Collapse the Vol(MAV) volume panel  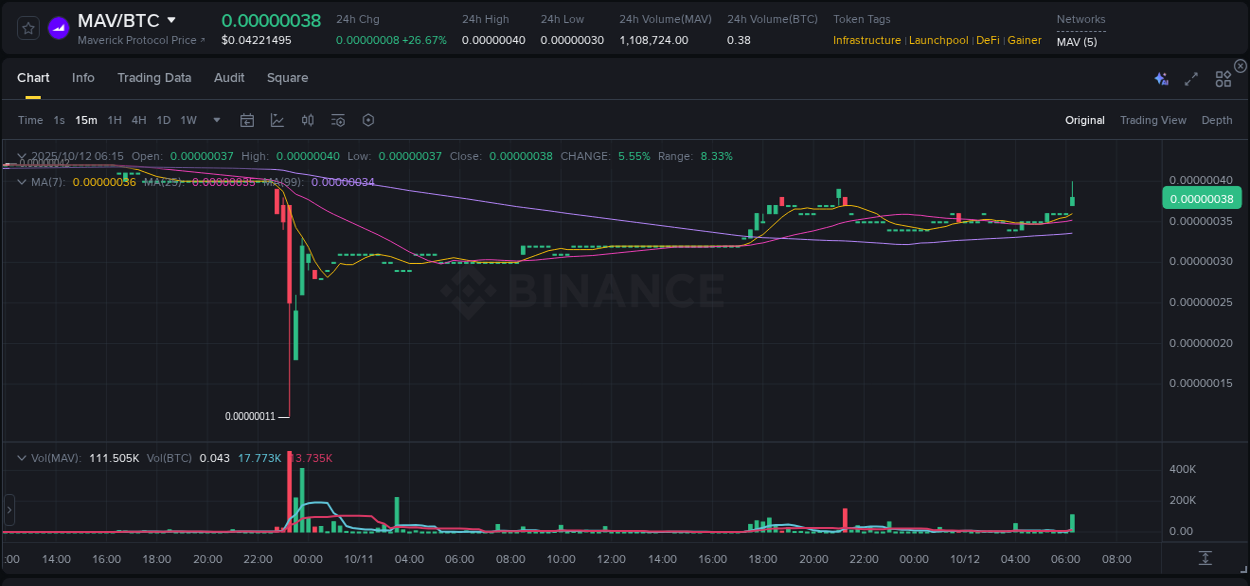[21, 457]
